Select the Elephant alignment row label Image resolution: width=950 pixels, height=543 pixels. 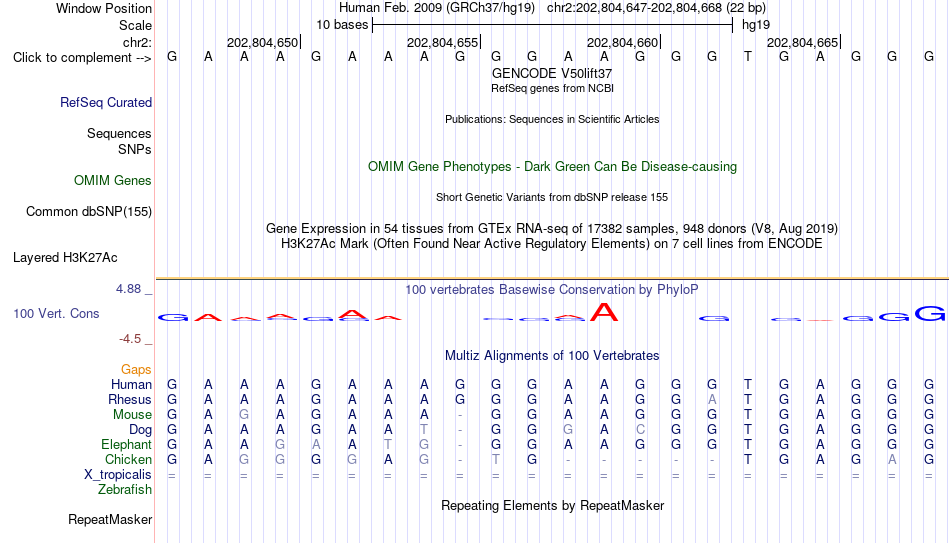[127, 444]
